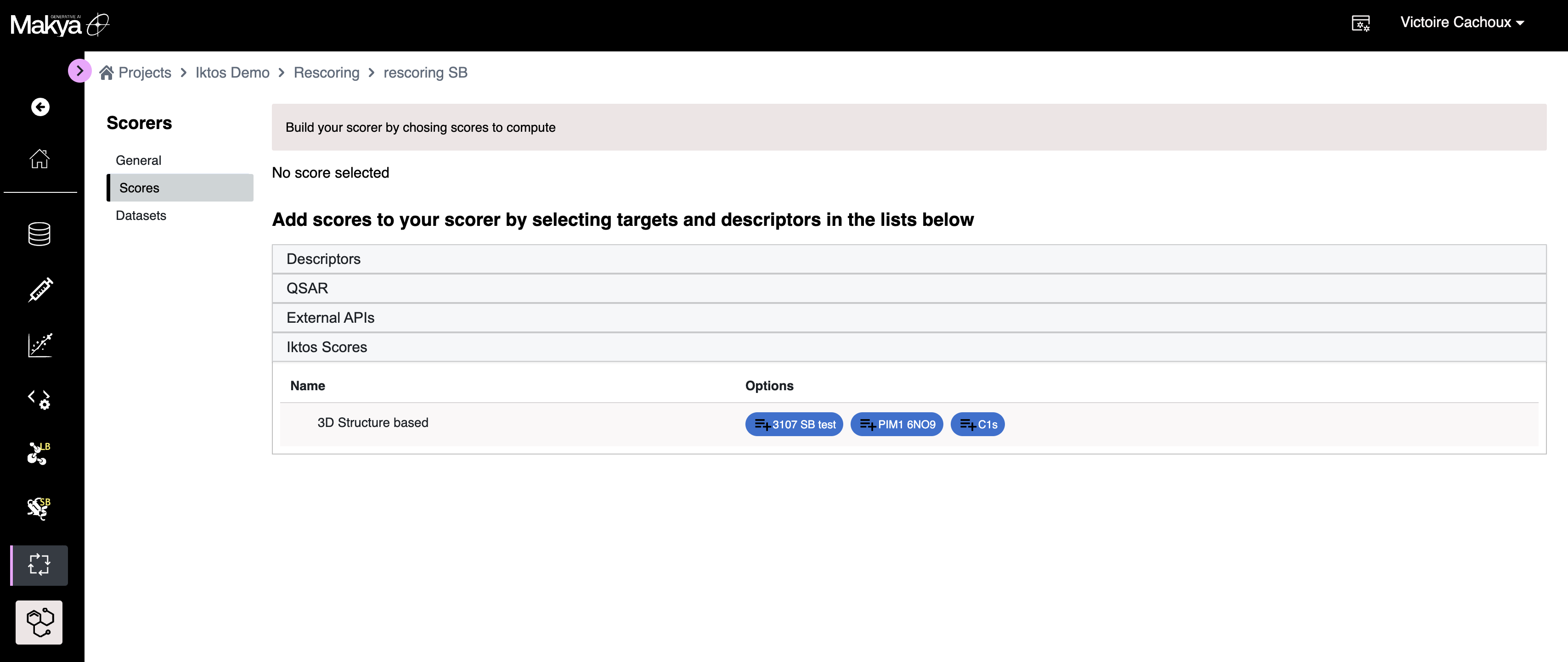This screenshot has height=662, width=1568.
Task: Switch to the Datasets tab
Action: pyautogui.click(x=141, y=215)
